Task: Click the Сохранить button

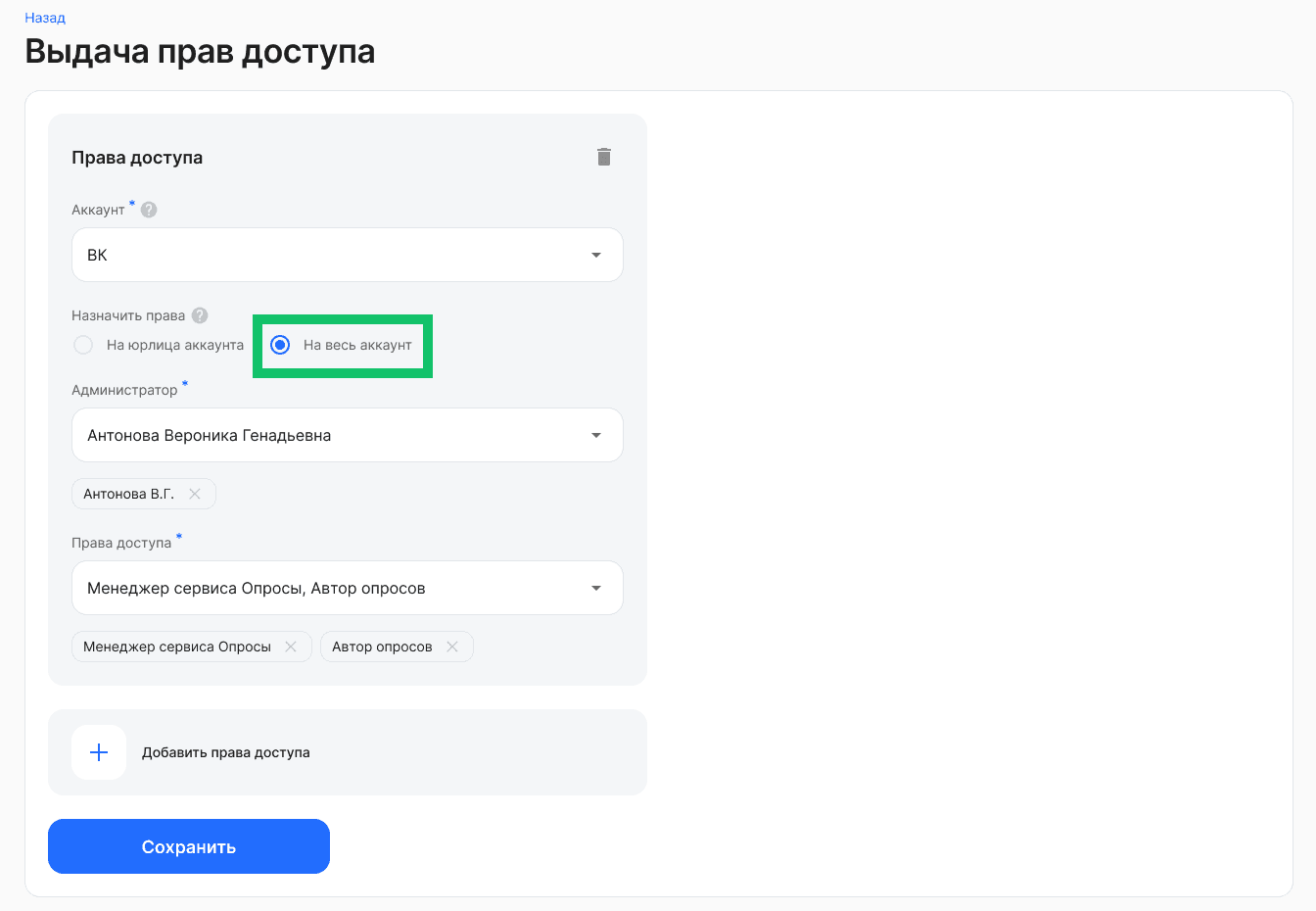Action: (x=188, y=845)
